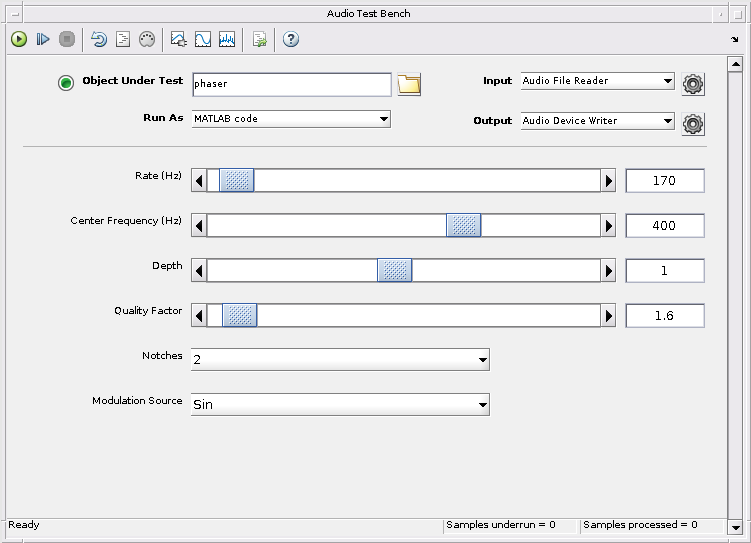Open the Run As dropdown showing MATLAB code
Viewport: 751px width, 543px height.
291,119
